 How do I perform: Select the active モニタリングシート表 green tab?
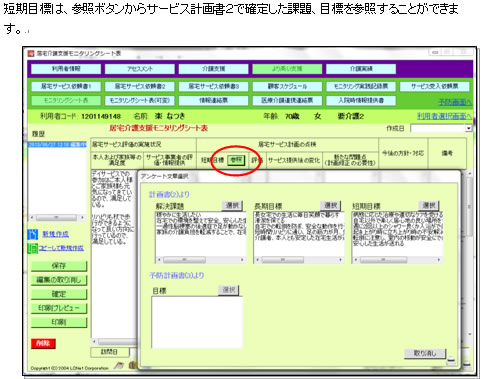click(x=66, y=100)
